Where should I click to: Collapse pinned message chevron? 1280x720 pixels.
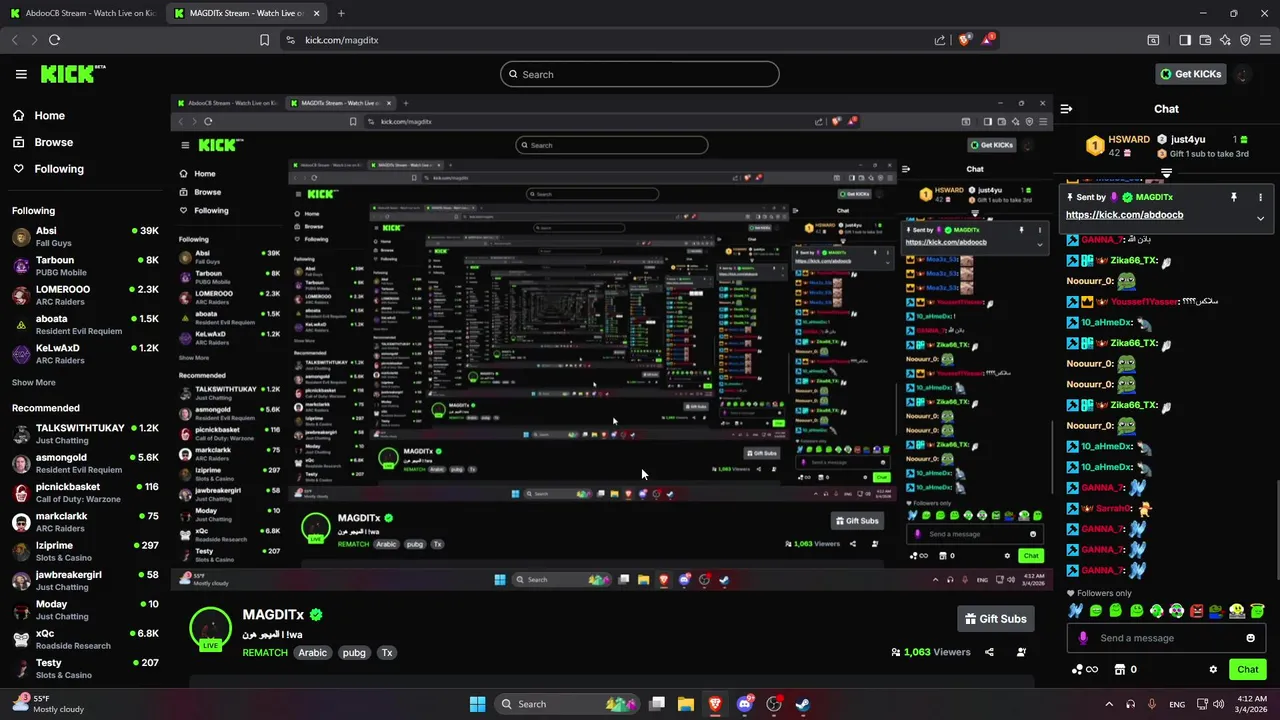pyautogui.click(x=1260, y=218)
